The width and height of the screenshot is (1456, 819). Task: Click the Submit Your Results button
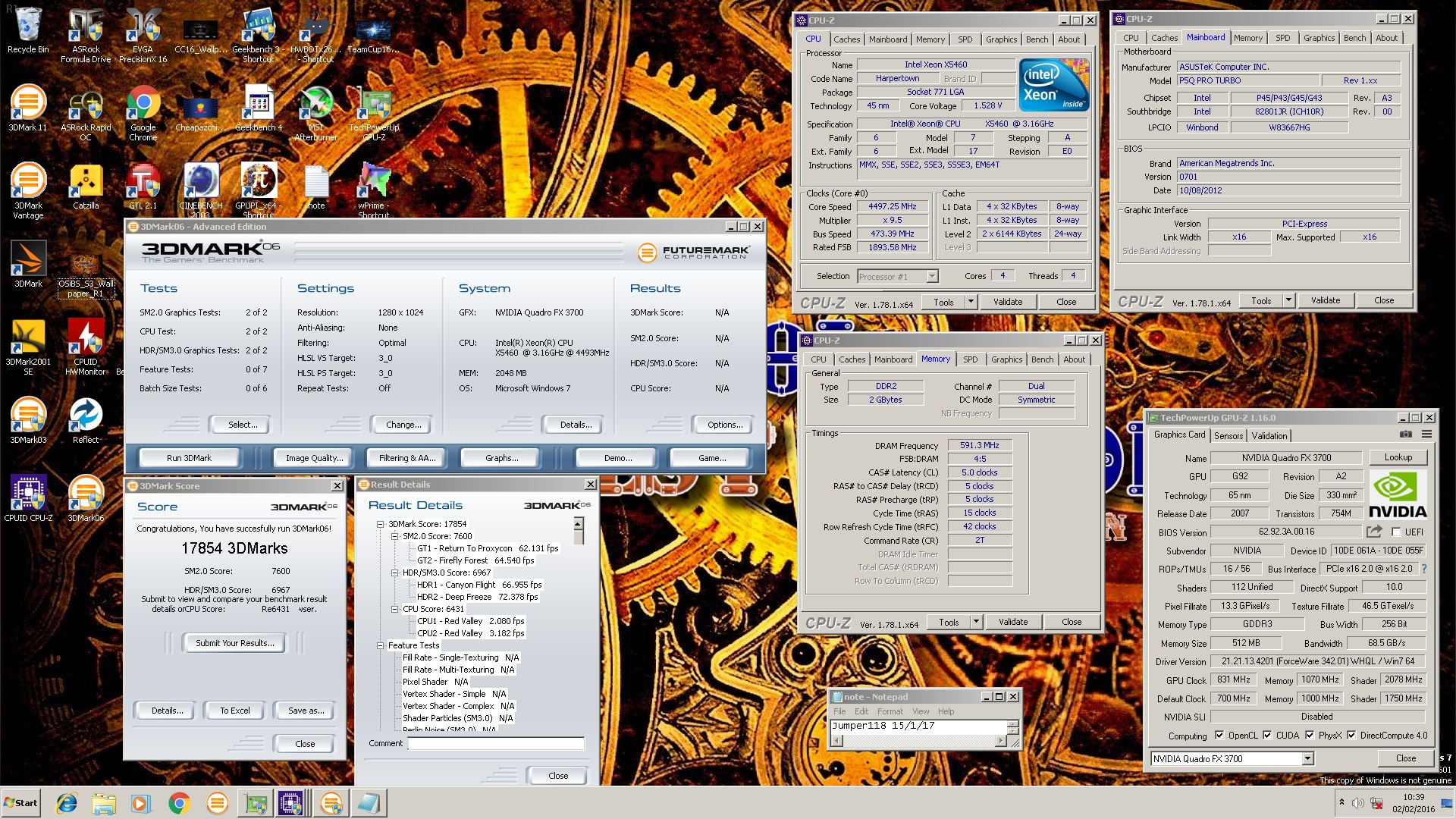click(235, 643)
